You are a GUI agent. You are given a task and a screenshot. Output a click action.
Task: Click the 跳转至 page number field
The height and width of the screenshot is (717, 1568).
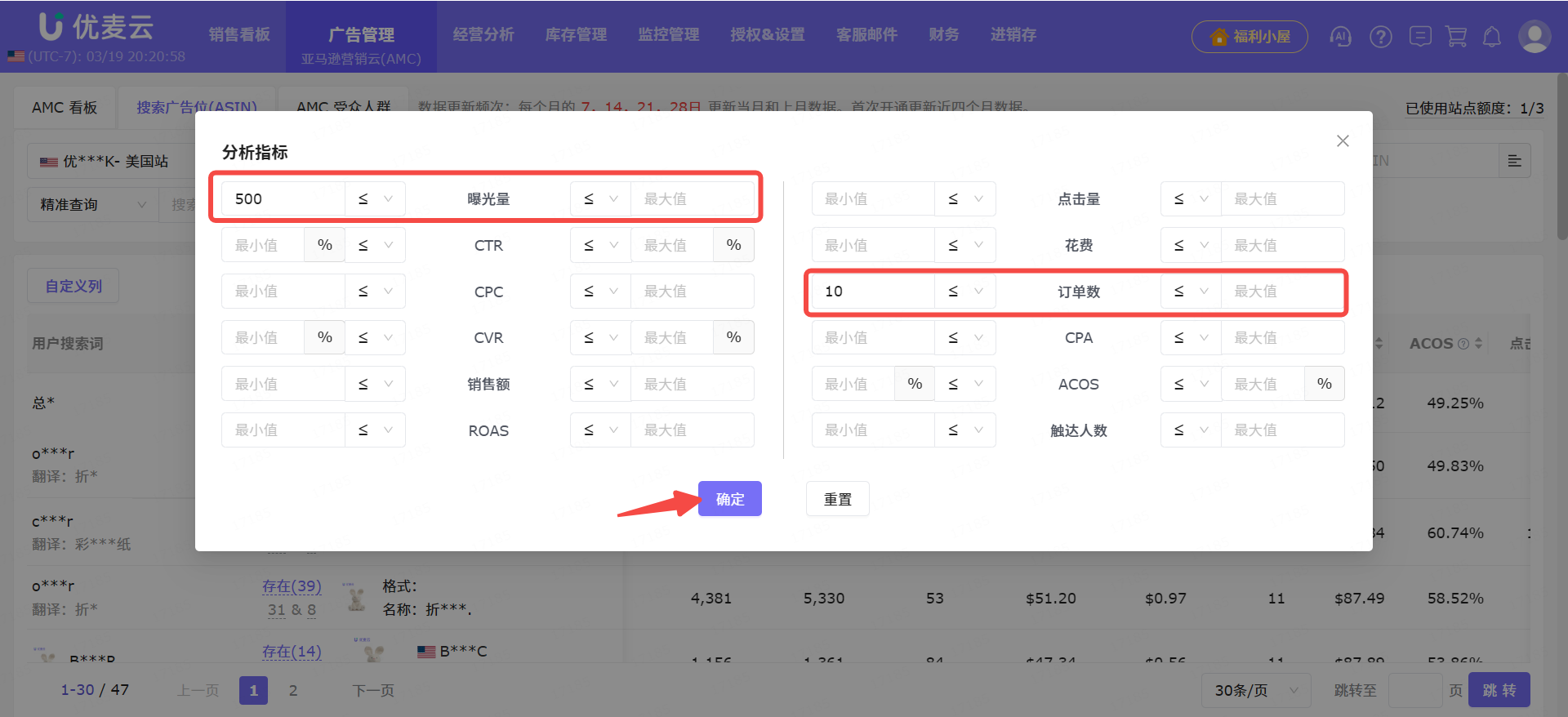tap(1414, 690)
